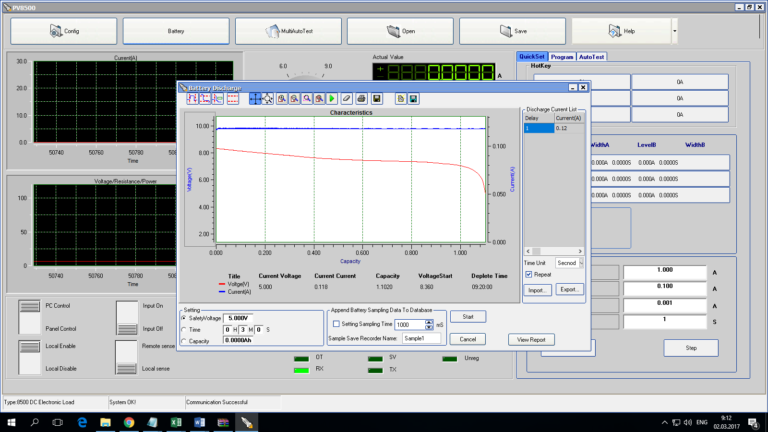Select the Capacity radio option in Setting
Viewport: 768px width, 432px height.
[184, 341]
